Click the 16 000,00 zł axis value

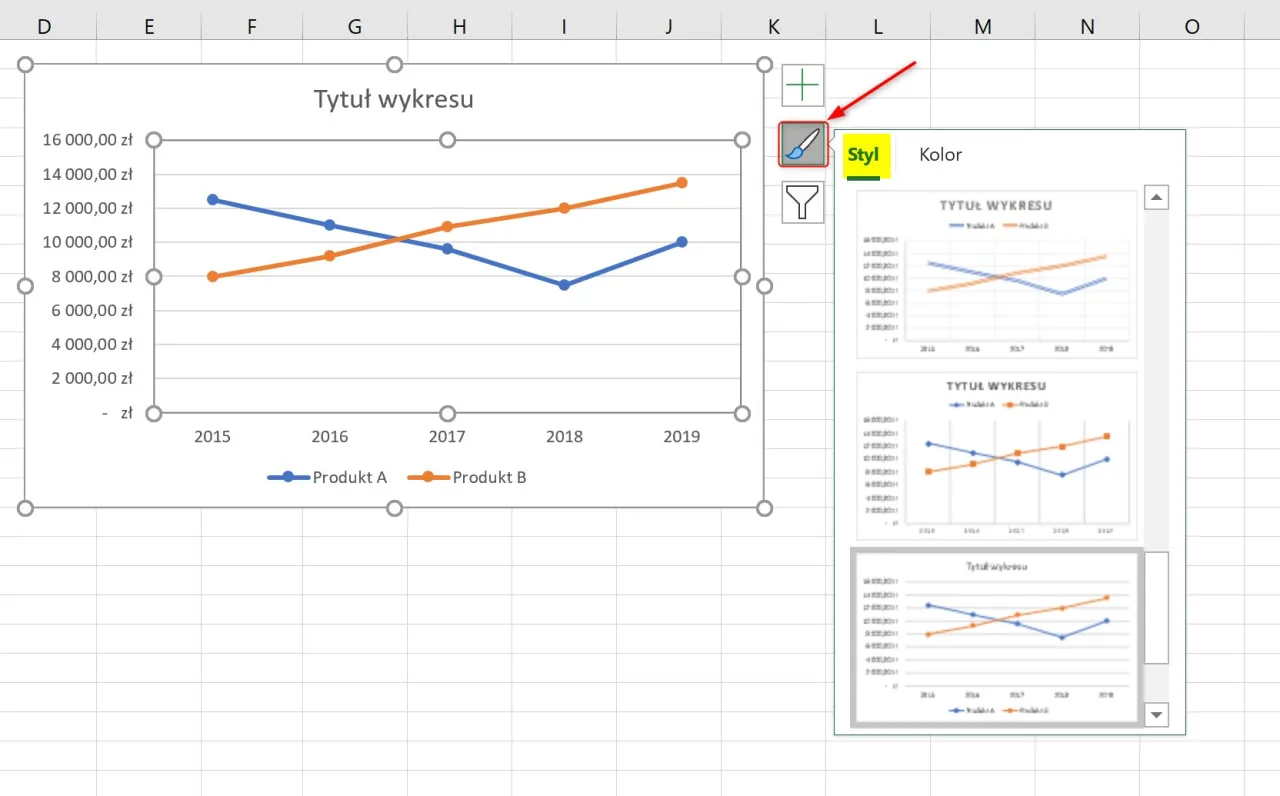click(x=88, y=140)
